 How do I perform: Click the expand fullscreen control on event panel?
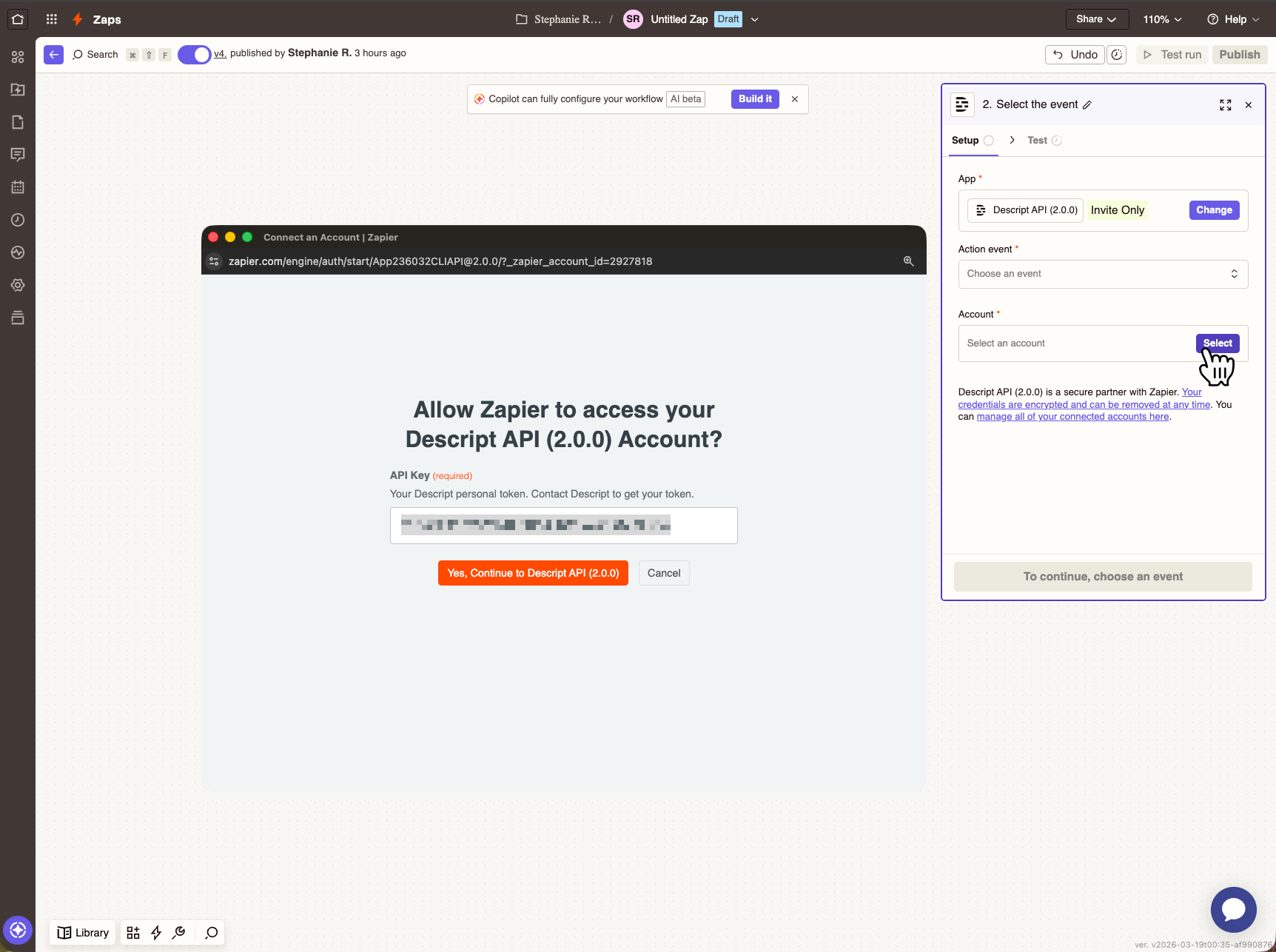1225,104
